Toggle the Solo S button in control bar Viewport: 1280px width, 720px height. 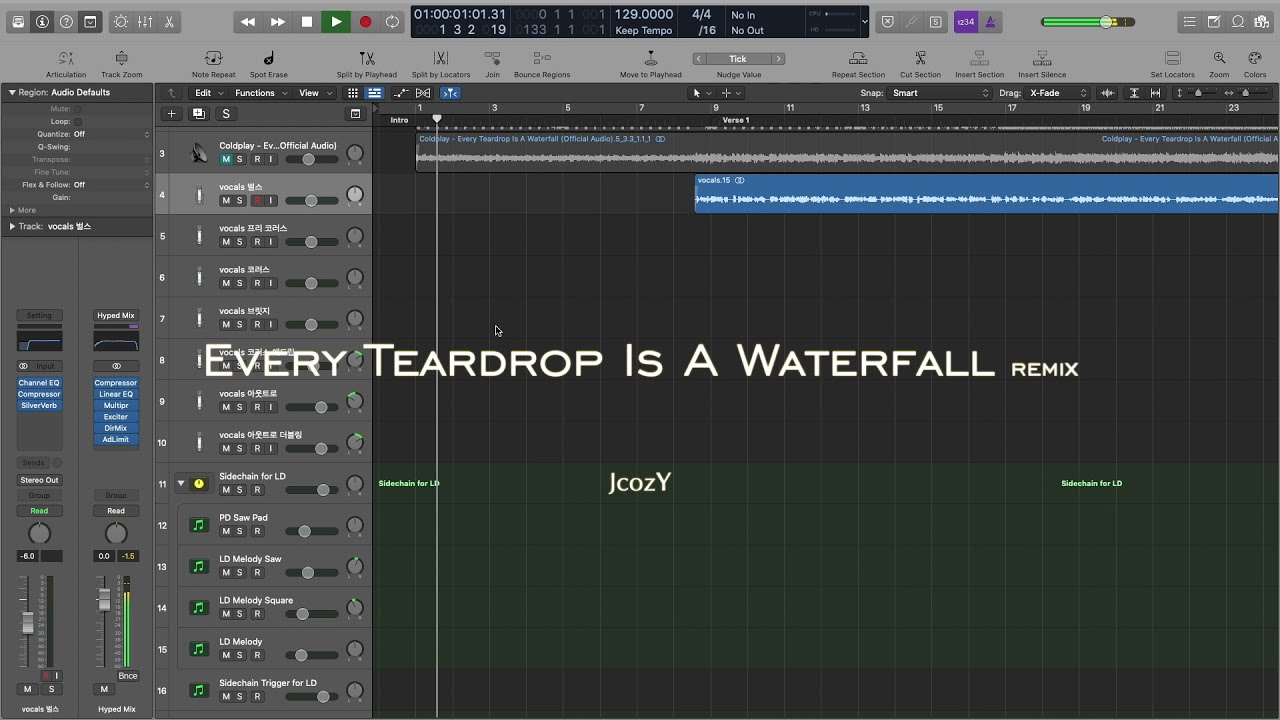pyautogui.click(x=935, y=22)
